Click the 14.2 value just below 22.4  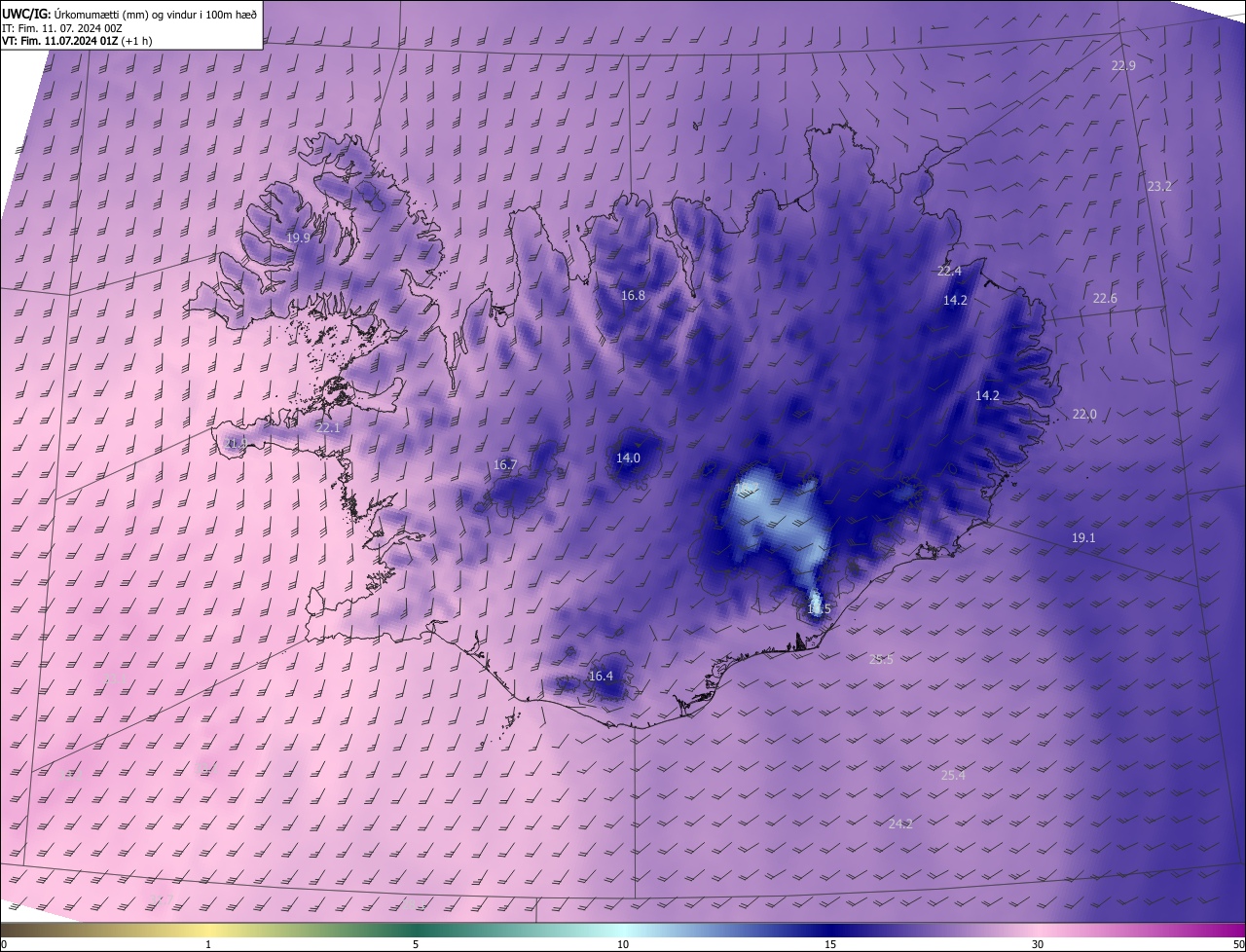[955, 300]
